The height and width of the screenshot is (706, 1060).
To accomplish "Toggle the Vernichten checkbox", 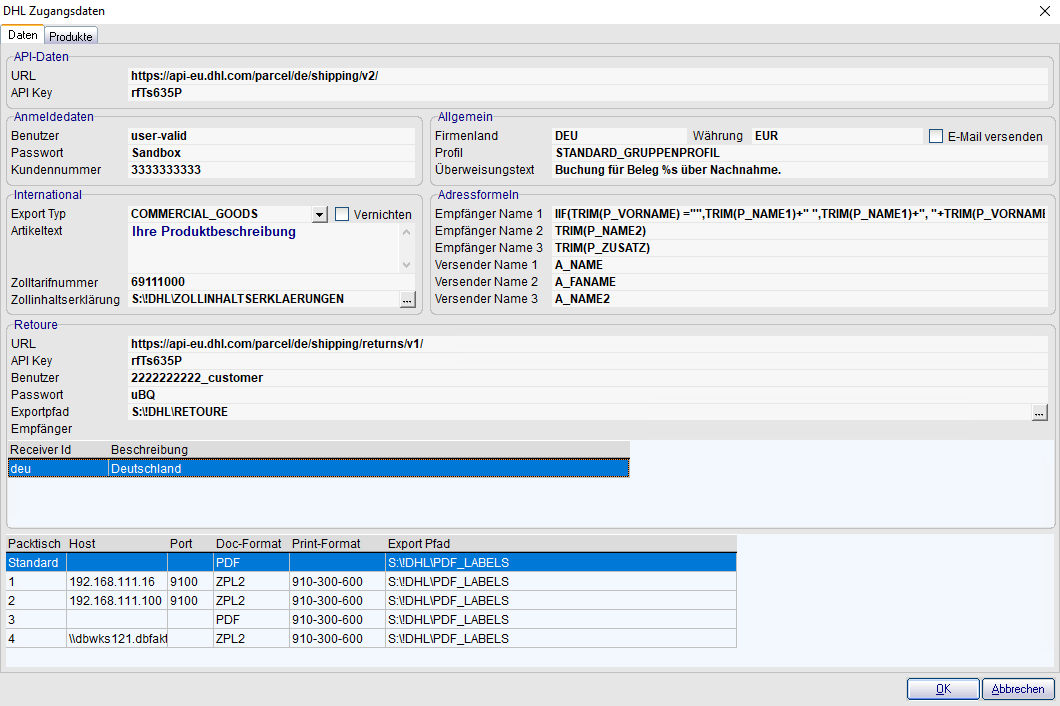I will tap(342, 214).
